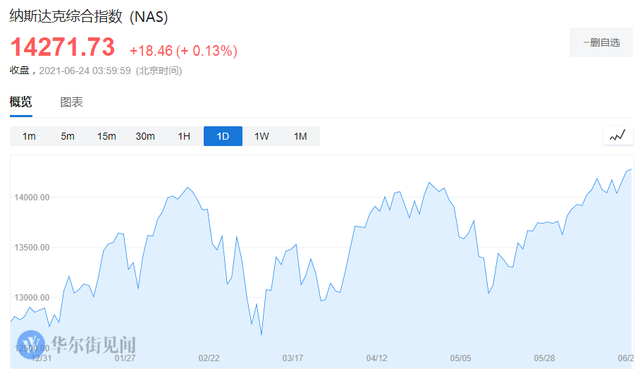Click the closing timestamp 2021-06-24 03:59:59
The height and width of the screenshot is (376, 640).
(85, 71)
